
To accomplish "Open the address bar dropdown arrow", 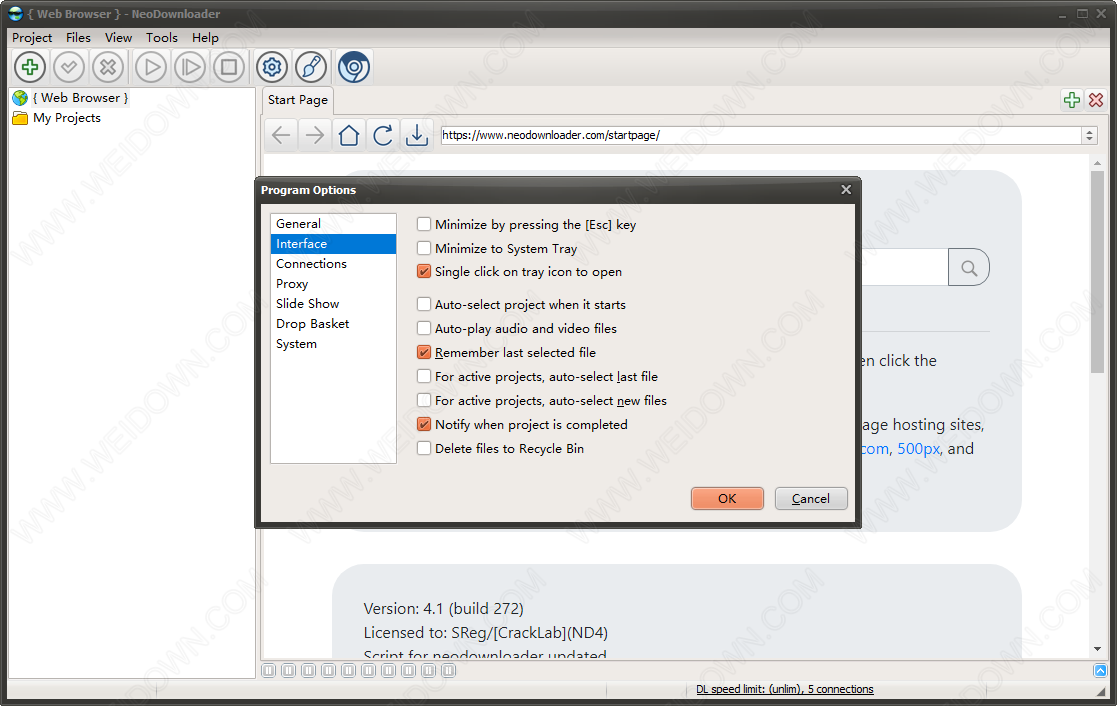I will tap(1089, 135).
